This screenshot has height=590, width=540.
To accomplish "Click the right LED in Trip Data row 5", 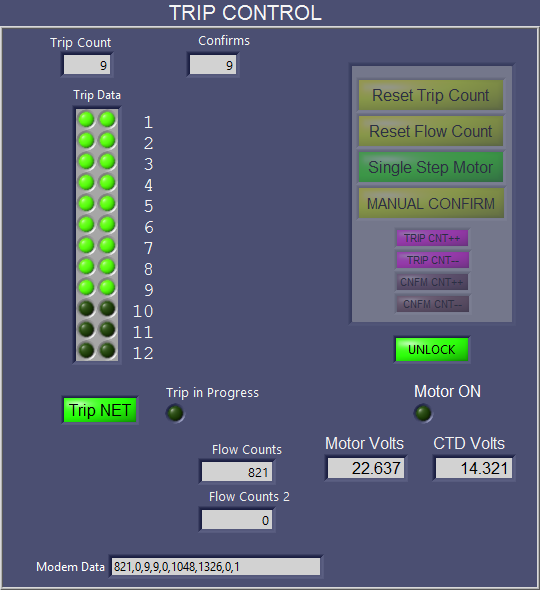I will click(x=108, y=204).
